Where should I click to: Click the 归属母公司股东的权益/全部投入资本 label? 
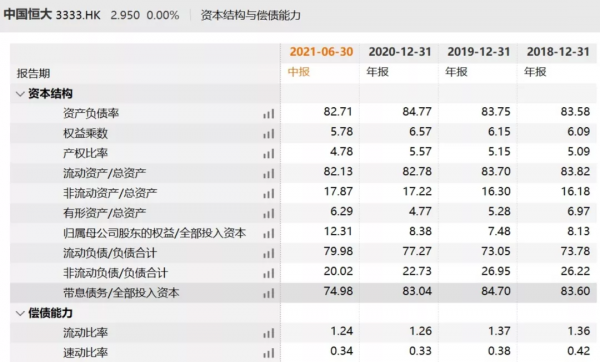click(155, 233)
